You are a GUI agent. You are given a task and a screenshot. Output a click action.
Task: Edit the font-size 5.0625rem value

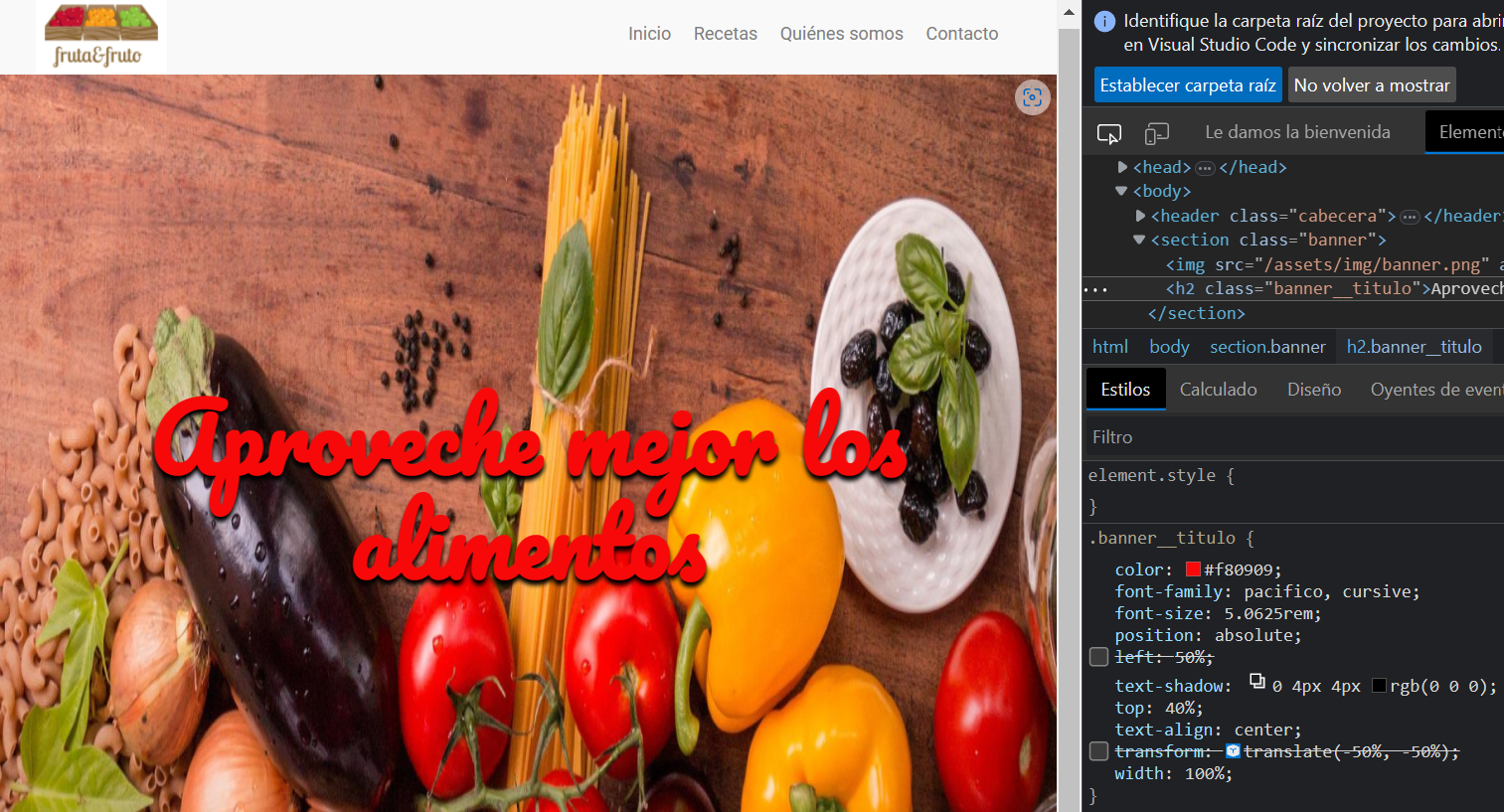click(1267, 613)
